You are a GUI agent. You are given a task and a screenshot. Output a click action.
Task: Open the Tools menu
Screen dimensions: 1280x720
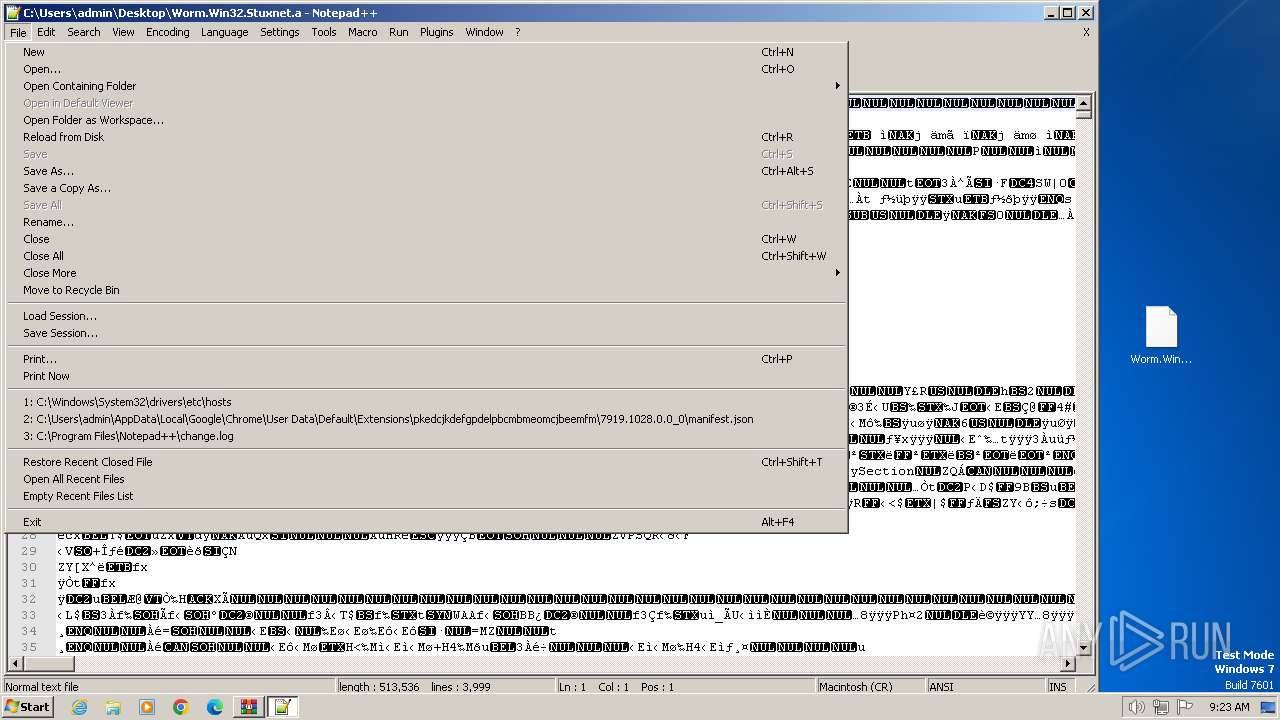[x=324, y=32]
